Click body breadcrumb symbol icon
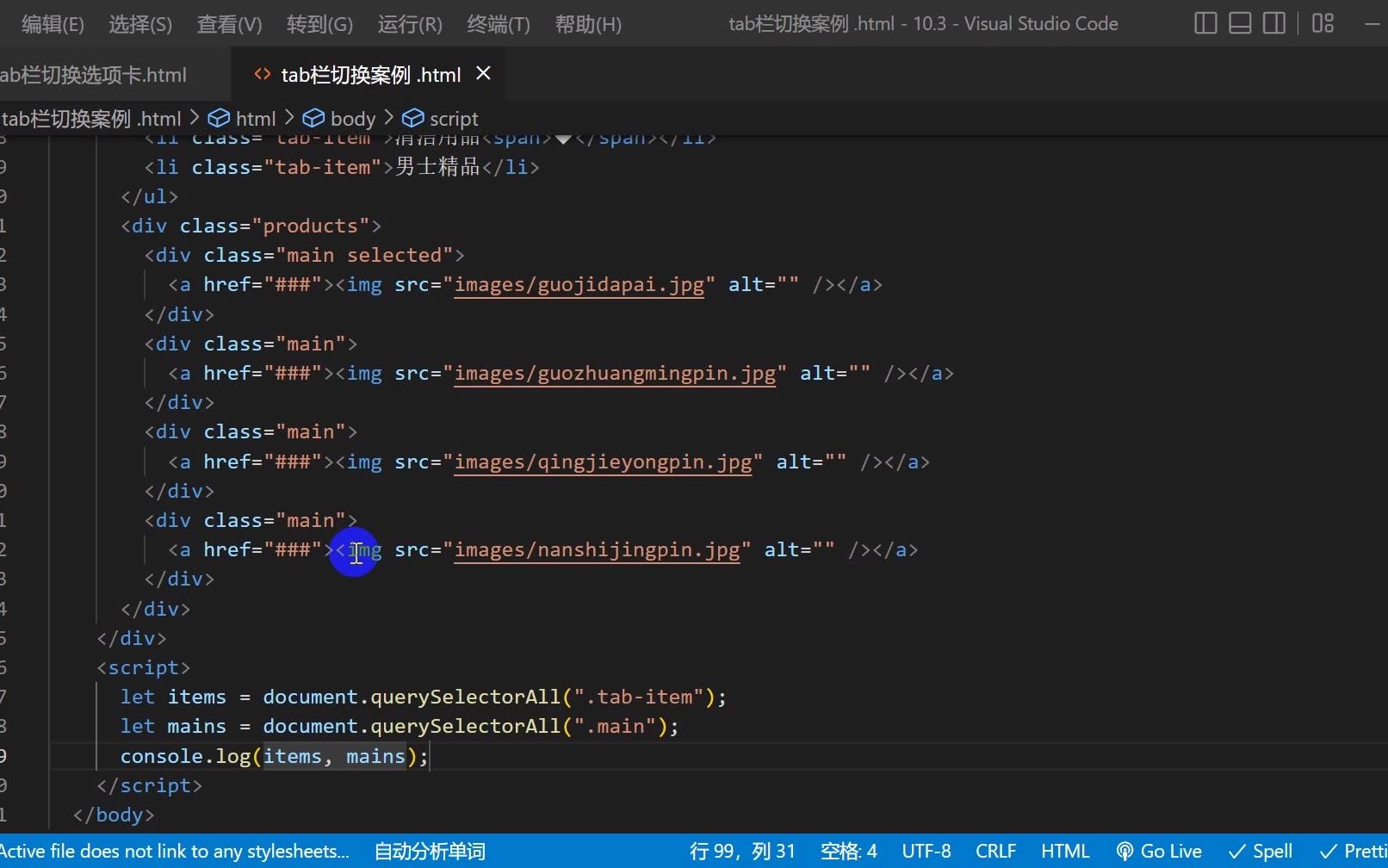The width and height of the screenshot is (1388, 868). point(313,118)
